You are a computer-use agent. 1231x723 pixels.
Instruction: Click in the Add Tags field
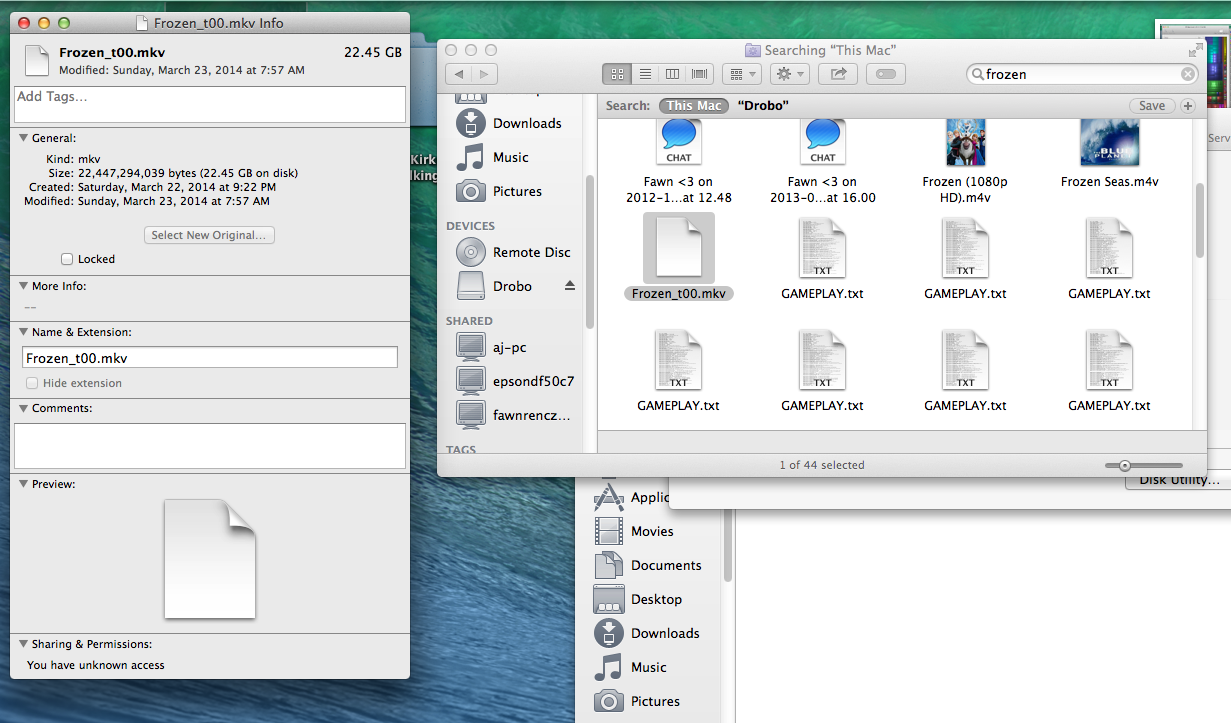tap(210, 104)
